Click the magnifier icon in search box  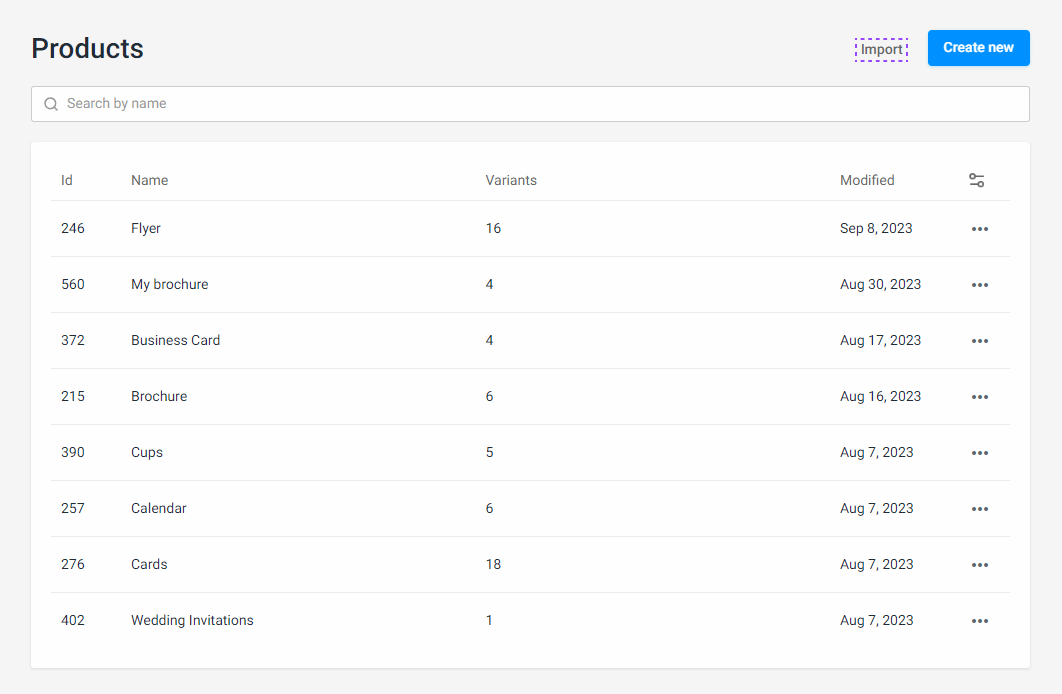click(x=51, y=104)
